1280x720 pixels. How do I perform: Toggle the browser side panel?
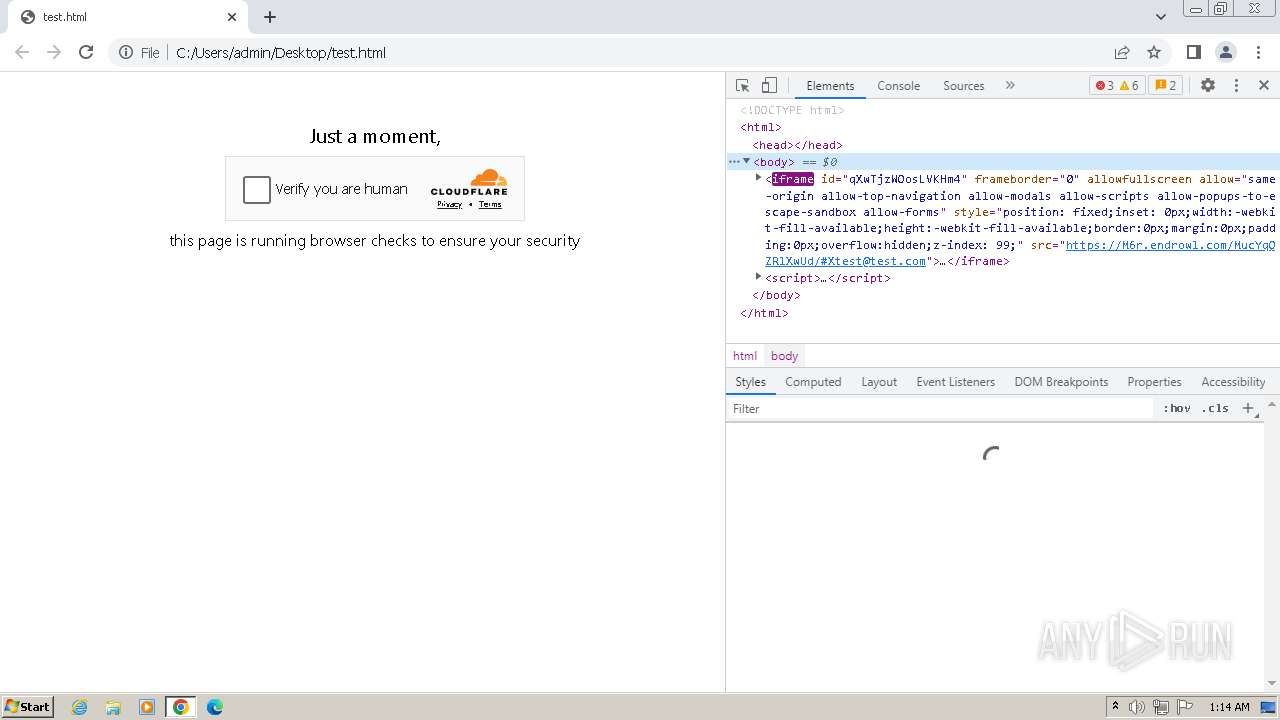(1194, 52)
